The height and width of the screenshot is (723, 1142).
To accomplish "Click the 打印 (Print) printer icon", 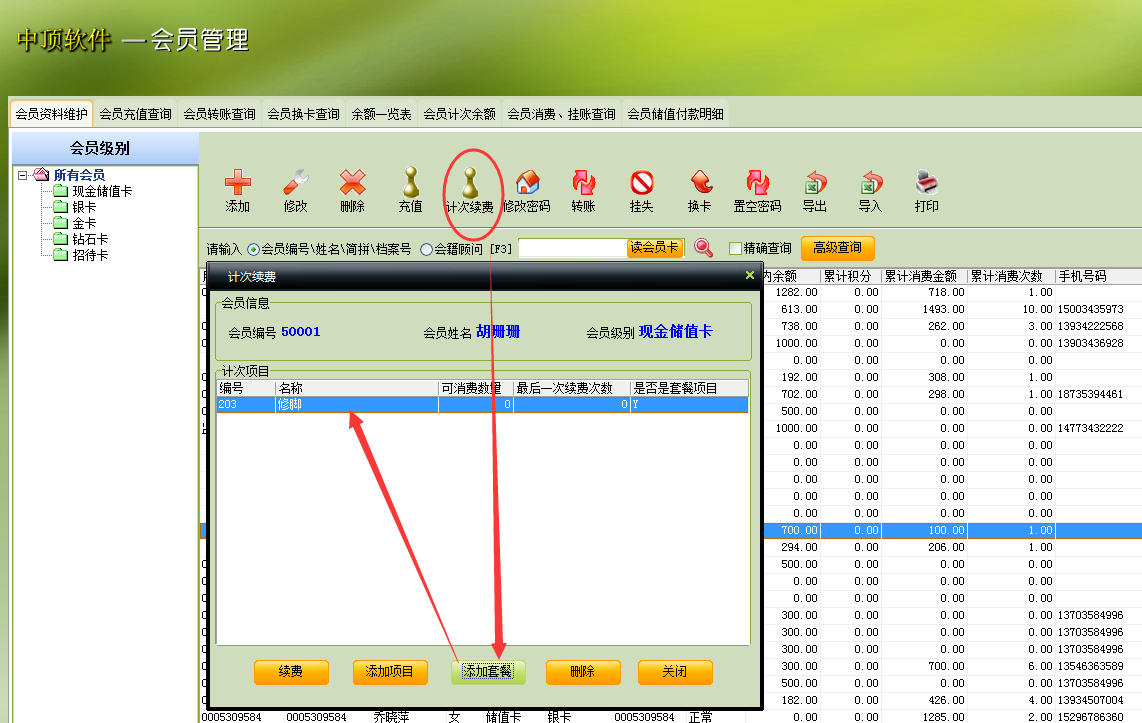I will coord(926,190).
